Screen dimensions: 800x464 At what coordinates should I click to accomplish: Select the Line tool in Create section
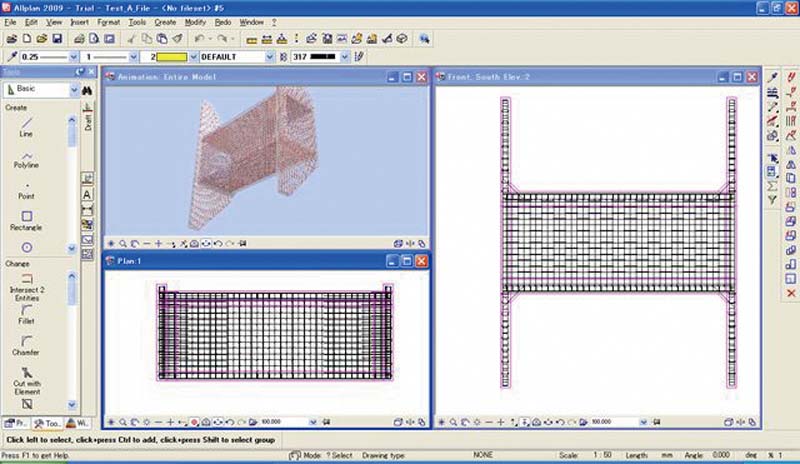(27, 126)
